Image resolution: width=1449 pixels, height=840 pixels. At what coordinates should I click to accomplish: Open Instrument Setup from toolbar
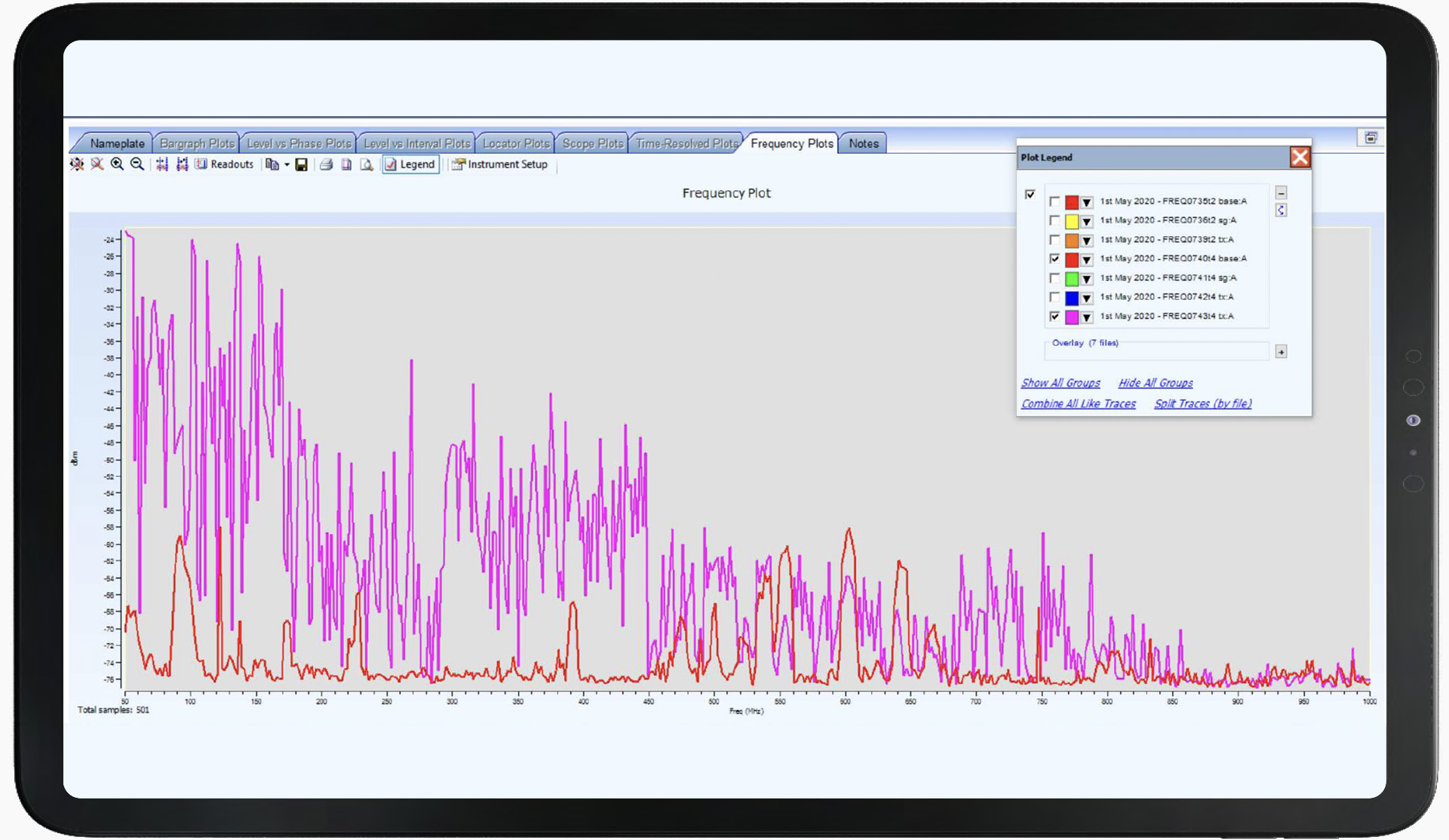500,164
